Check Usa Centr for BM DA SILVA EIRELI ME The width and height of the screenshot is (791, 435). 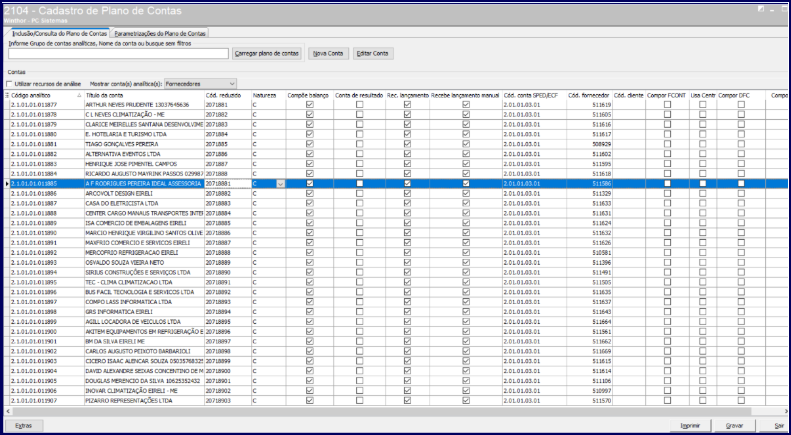[702, 341]
